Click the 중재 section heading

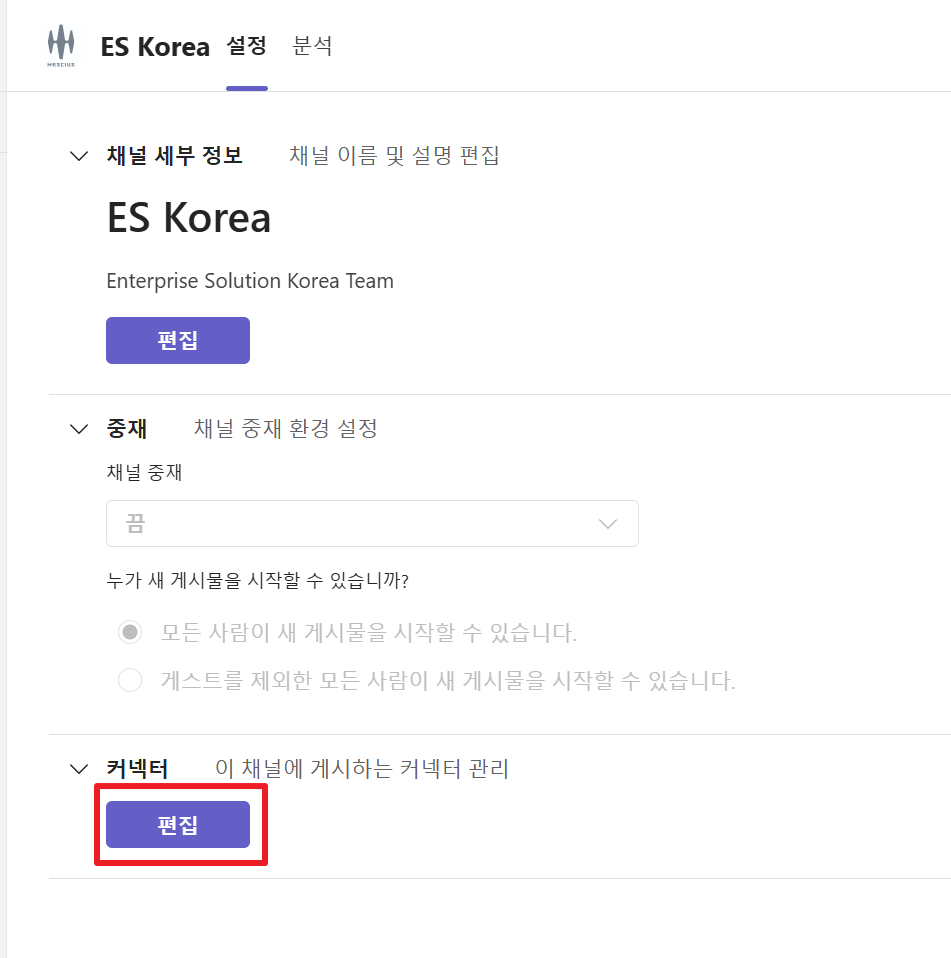[127, 429]
